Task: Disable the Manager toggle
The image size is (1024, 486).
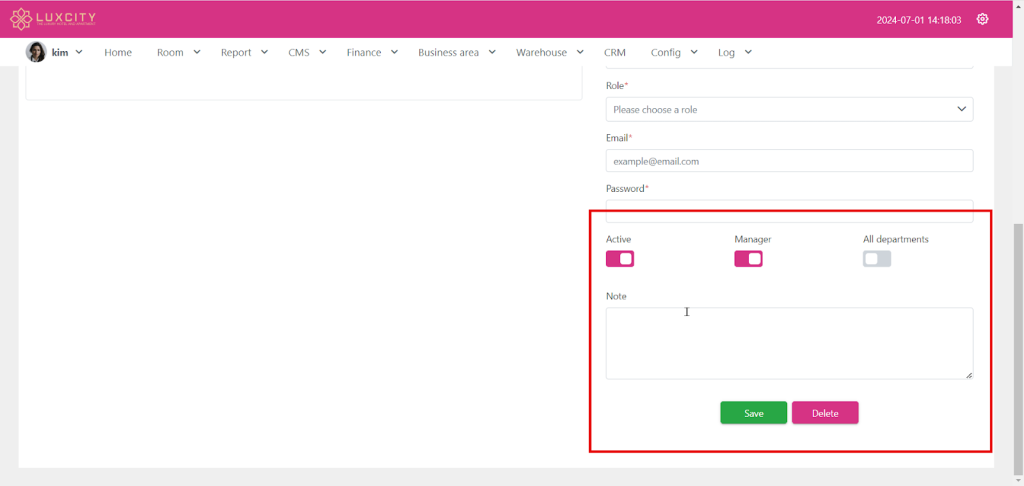Action: [748, 259]
